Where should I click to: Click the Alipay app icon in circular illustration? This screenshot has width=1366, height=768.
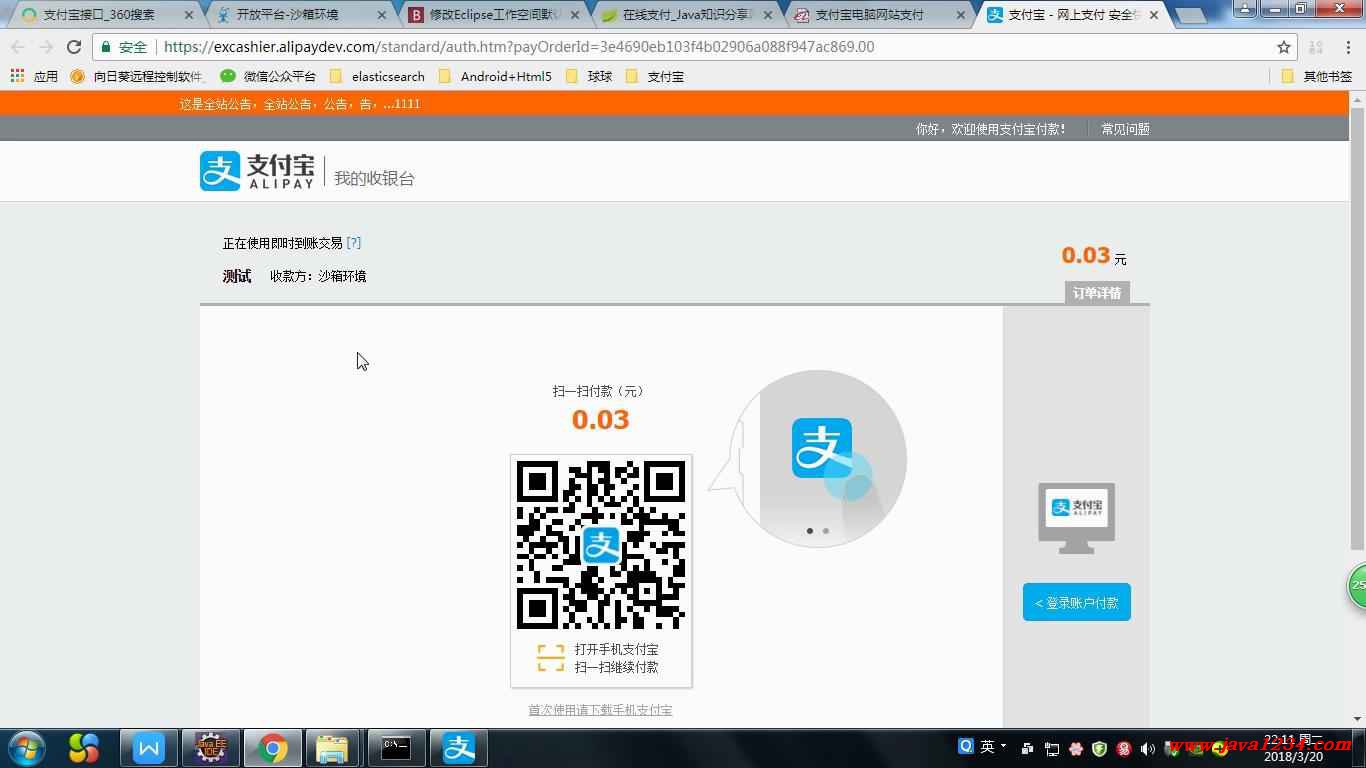[x=822, y=448]
